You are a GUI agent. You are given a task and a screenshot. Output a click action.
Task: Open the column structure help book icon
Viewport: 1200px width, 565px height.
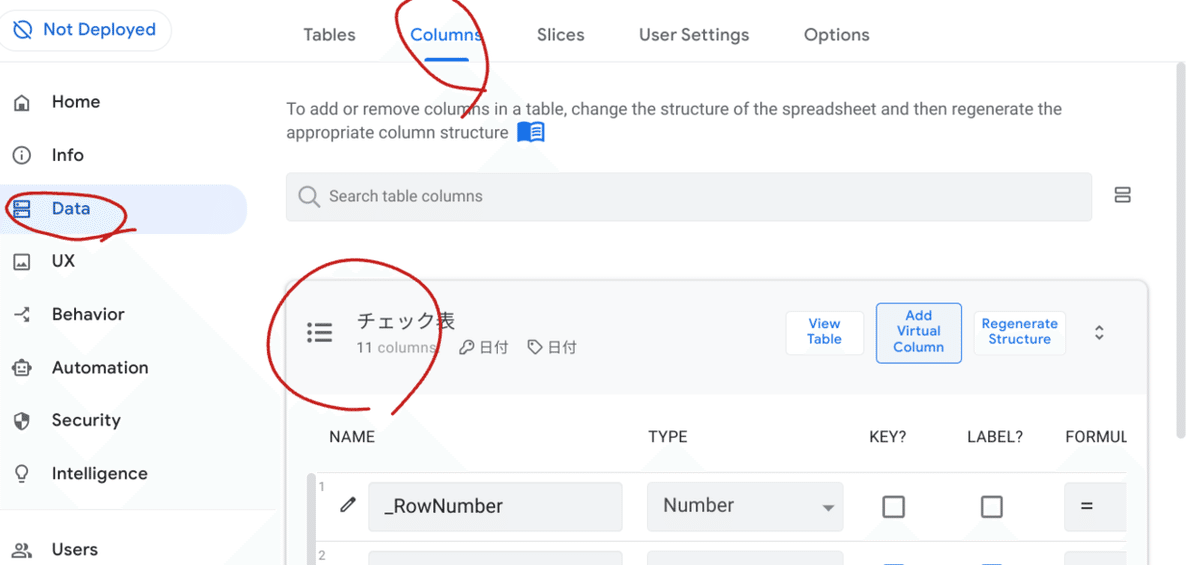[x=531, y=133]
